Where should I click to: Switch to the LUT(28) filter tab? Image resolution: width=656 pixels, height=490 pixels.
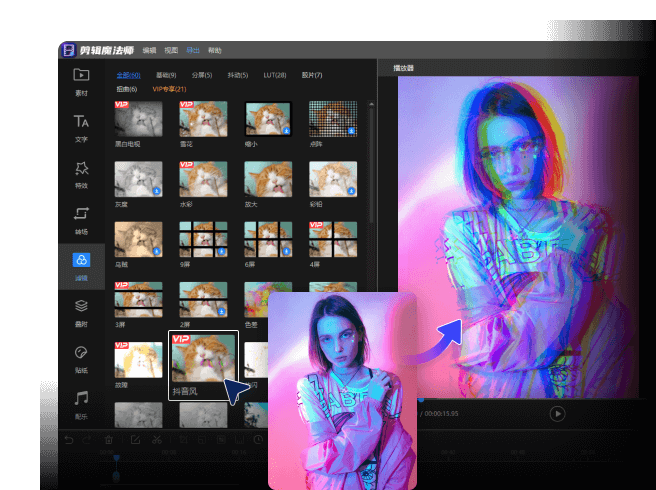point(273,75)
